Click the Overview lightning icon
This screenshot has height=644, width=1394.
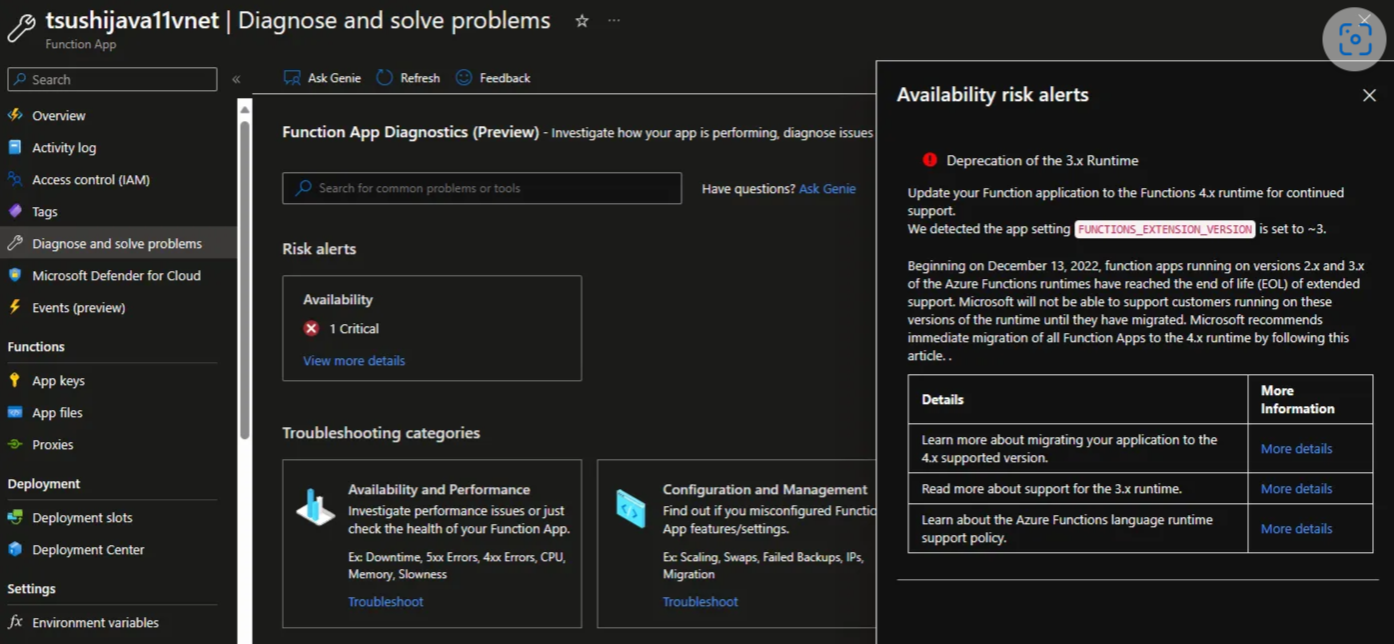[15, 115]
